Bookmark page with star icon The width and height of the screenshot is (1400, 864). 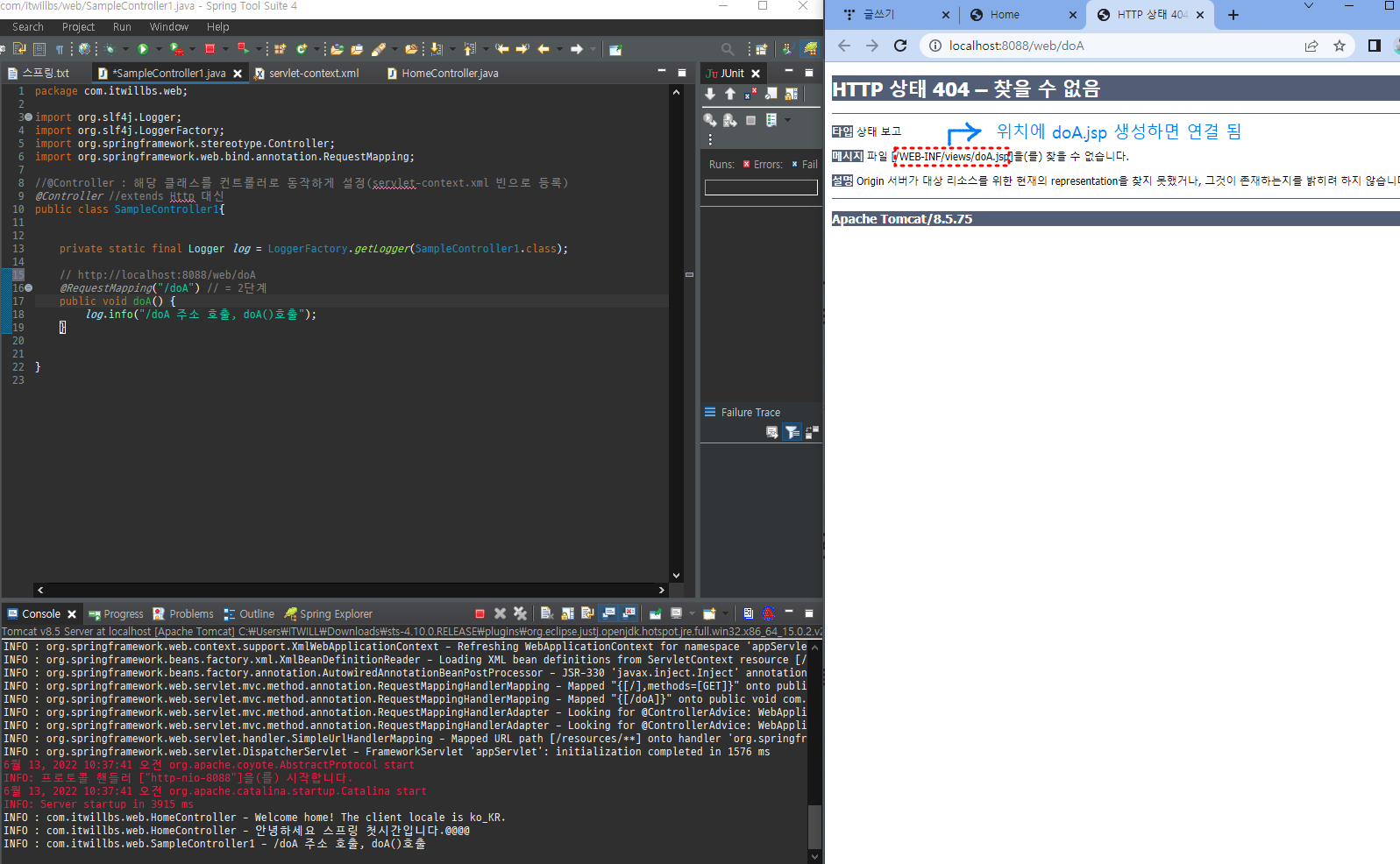coord(1340,46)
